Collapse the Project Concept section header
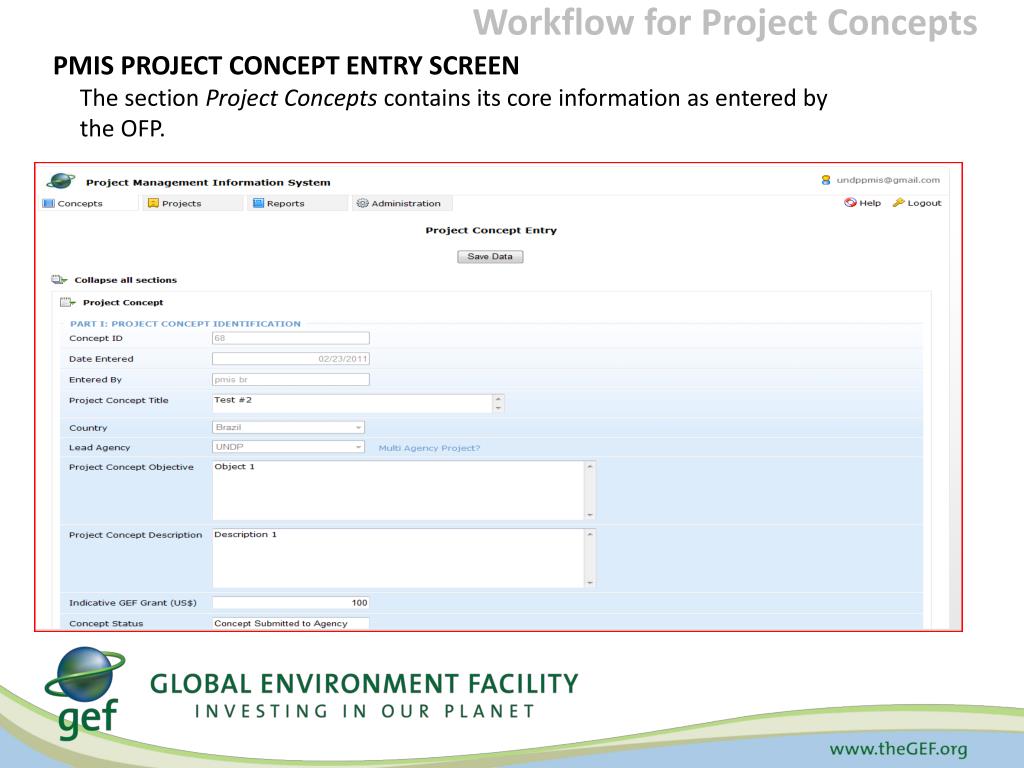Screen dimensions: 1024x768 tap(123, 302)
